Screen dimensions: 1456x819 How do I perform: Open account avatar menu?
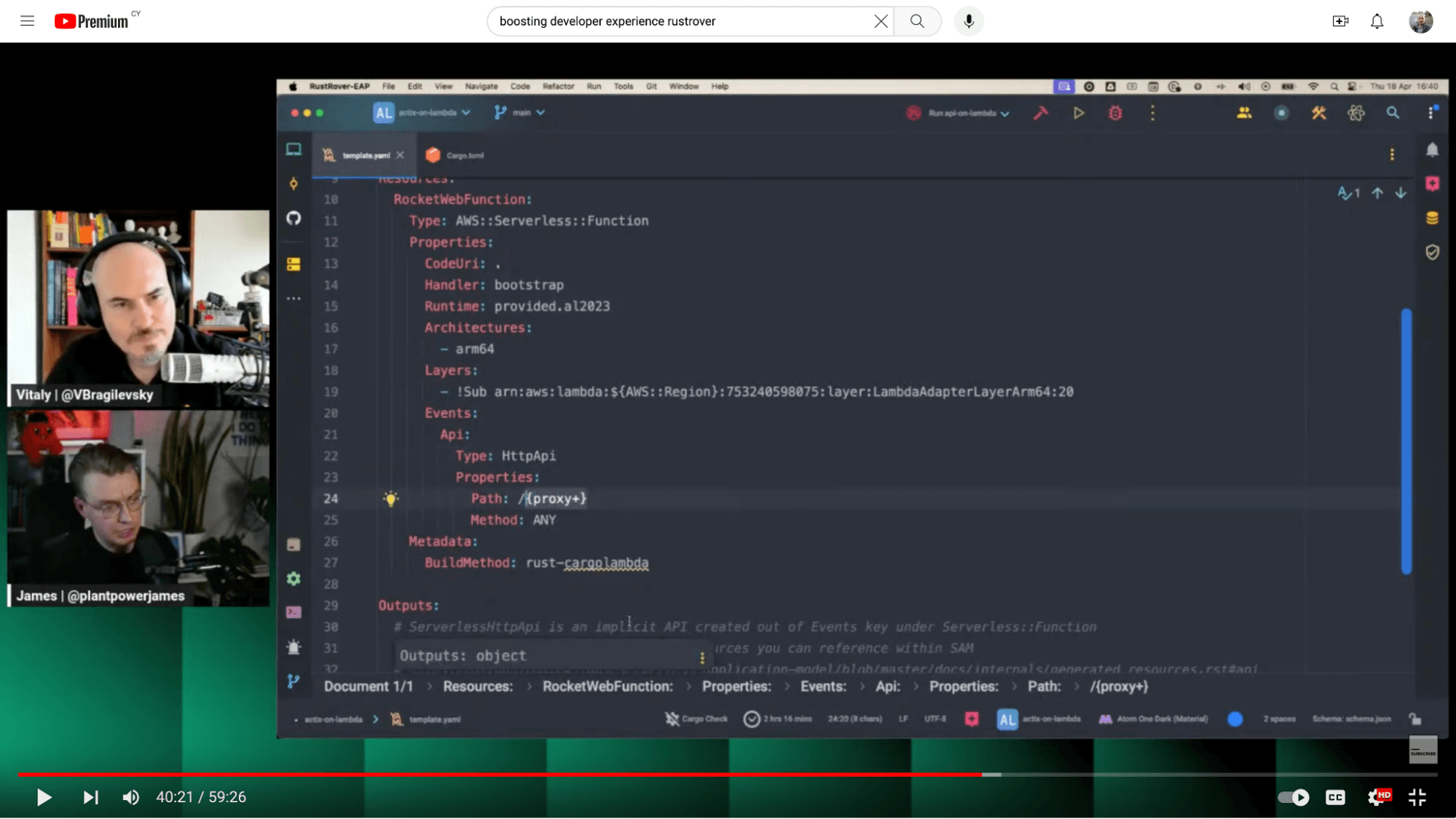(1420, 21)
